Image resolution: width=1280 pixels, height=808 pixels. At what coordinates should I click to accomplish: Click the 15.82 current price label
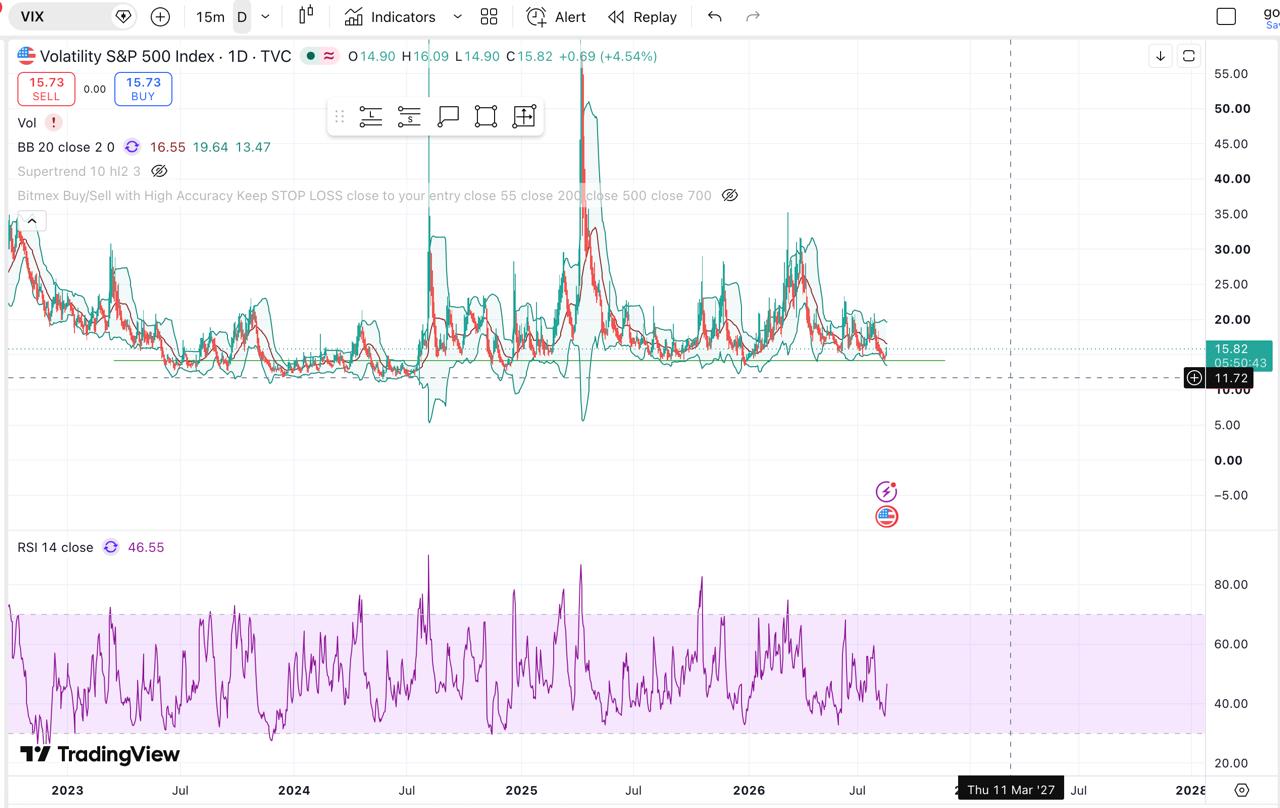(x=1239, y=355)
